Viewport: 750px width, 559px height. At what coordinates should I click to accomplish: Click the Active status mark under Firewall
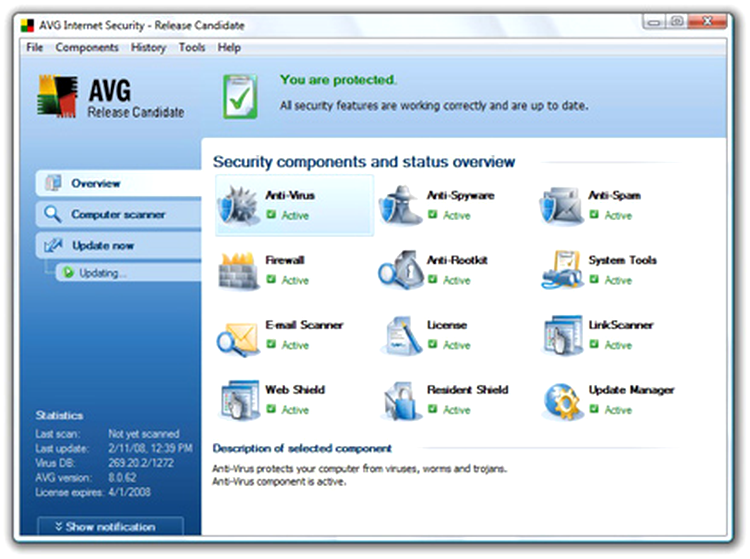point(271,279)
